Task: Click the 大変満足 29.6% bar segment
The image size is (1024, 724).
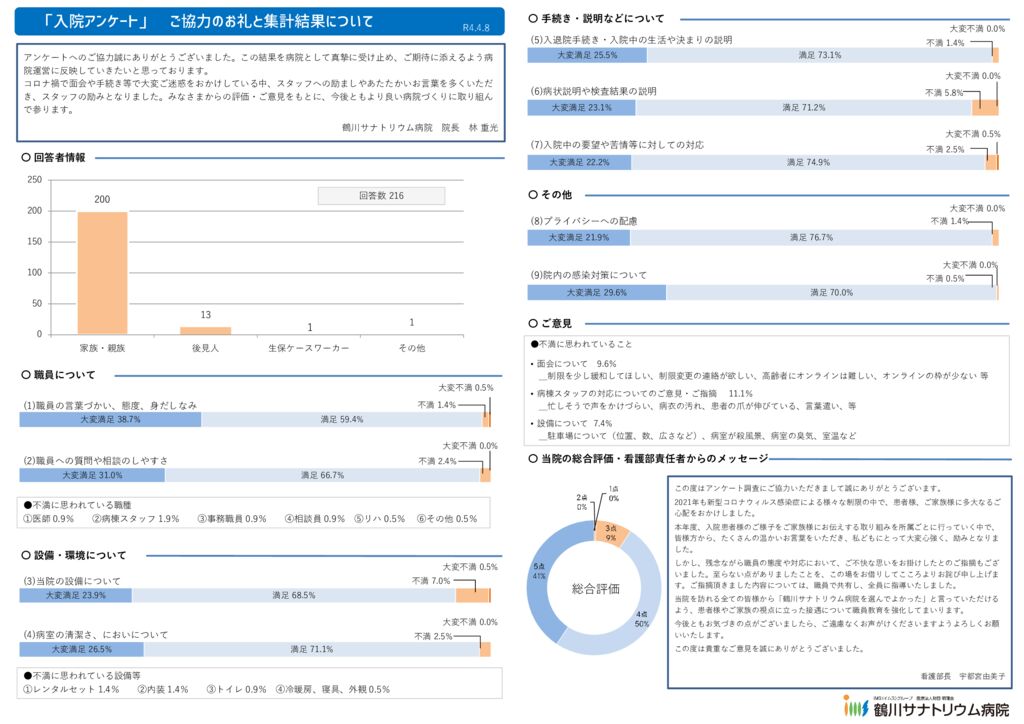Action: click(596, 292)
